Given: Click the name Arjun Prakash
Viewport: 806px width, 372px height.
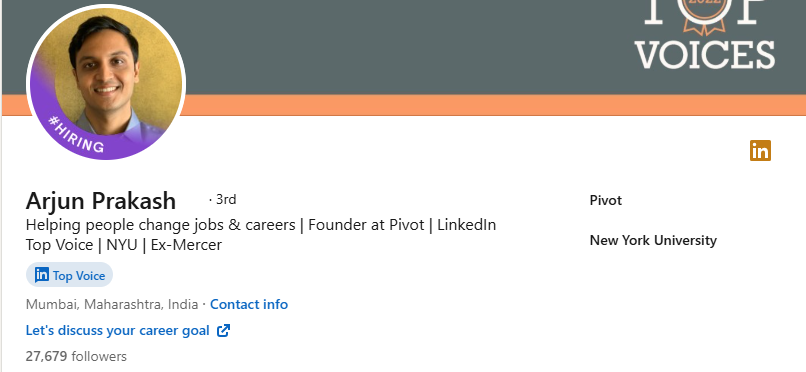Looking at the screenshot, I should pos(101,200).
